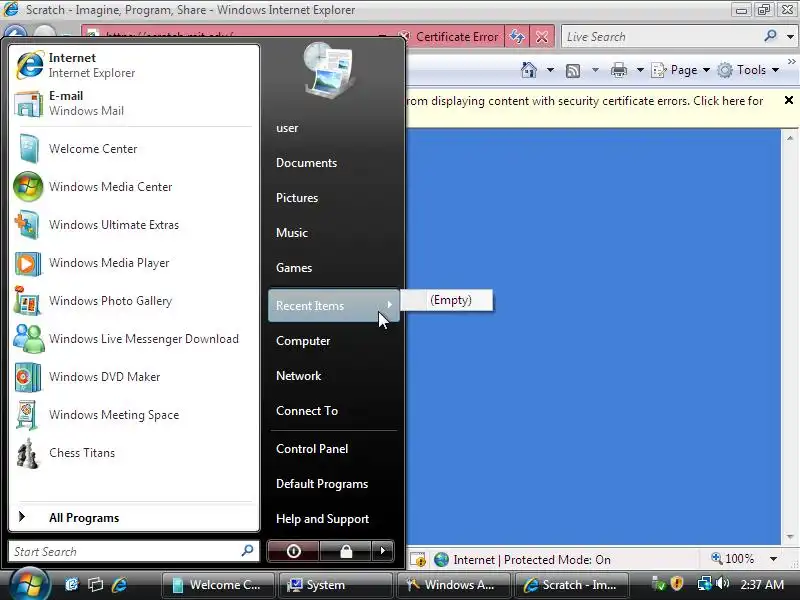Switch to Windows A... taskbar button
The image size is (800, 600).
pos(454,585)
